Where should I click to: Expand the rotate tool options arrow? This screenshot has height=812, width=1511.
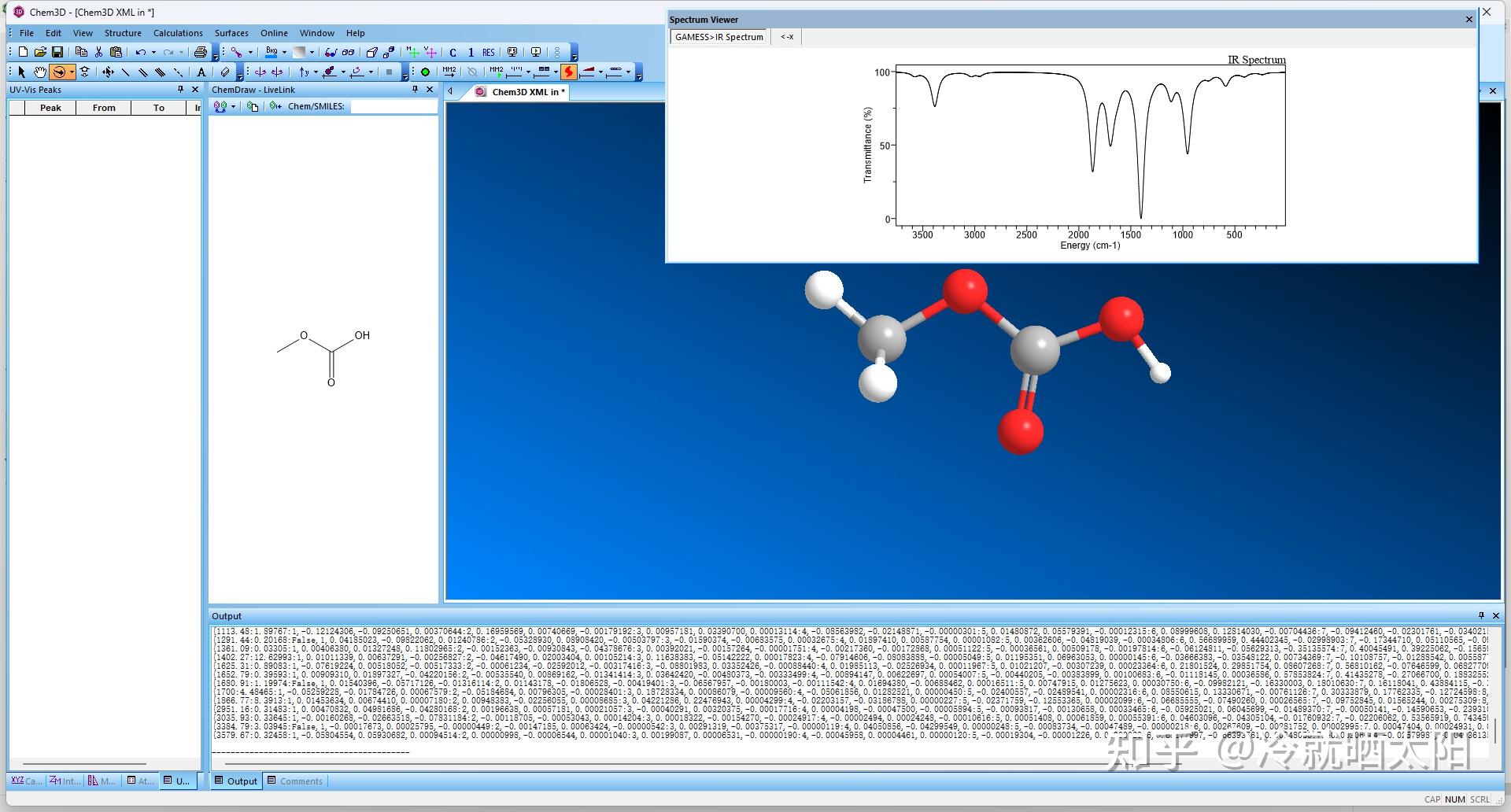click(x=72, y=72)
